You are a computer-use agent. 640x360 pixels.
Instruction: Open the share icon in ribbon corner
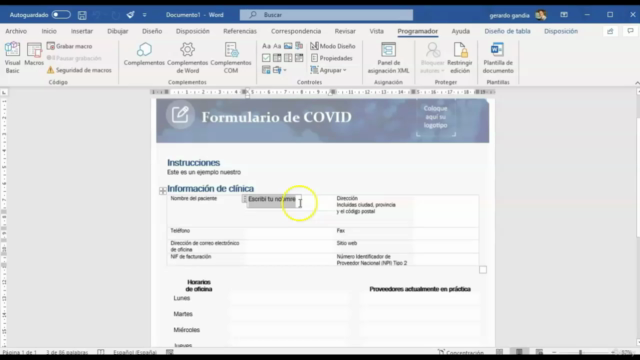(x=610, y=31)
